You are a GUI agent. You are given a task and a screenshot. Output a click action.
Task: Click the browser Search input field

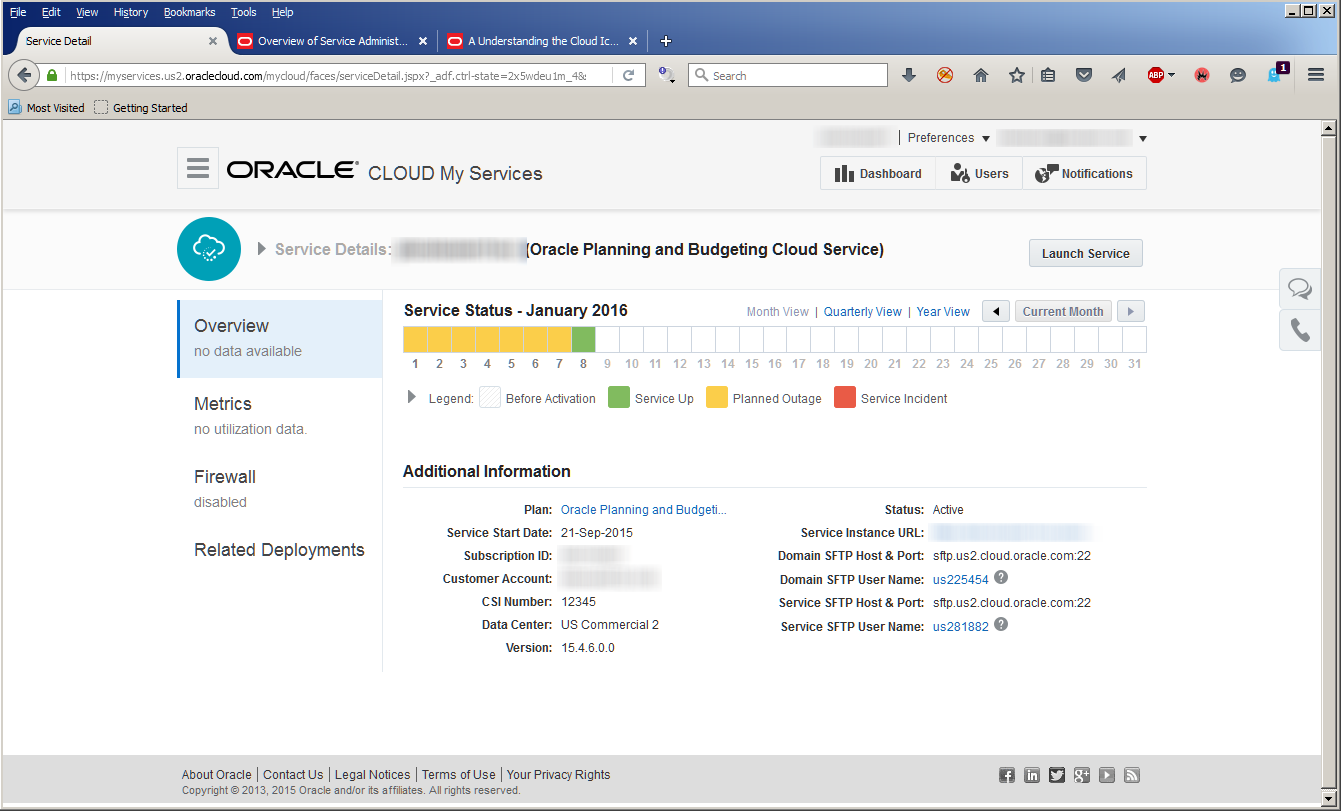788,75
